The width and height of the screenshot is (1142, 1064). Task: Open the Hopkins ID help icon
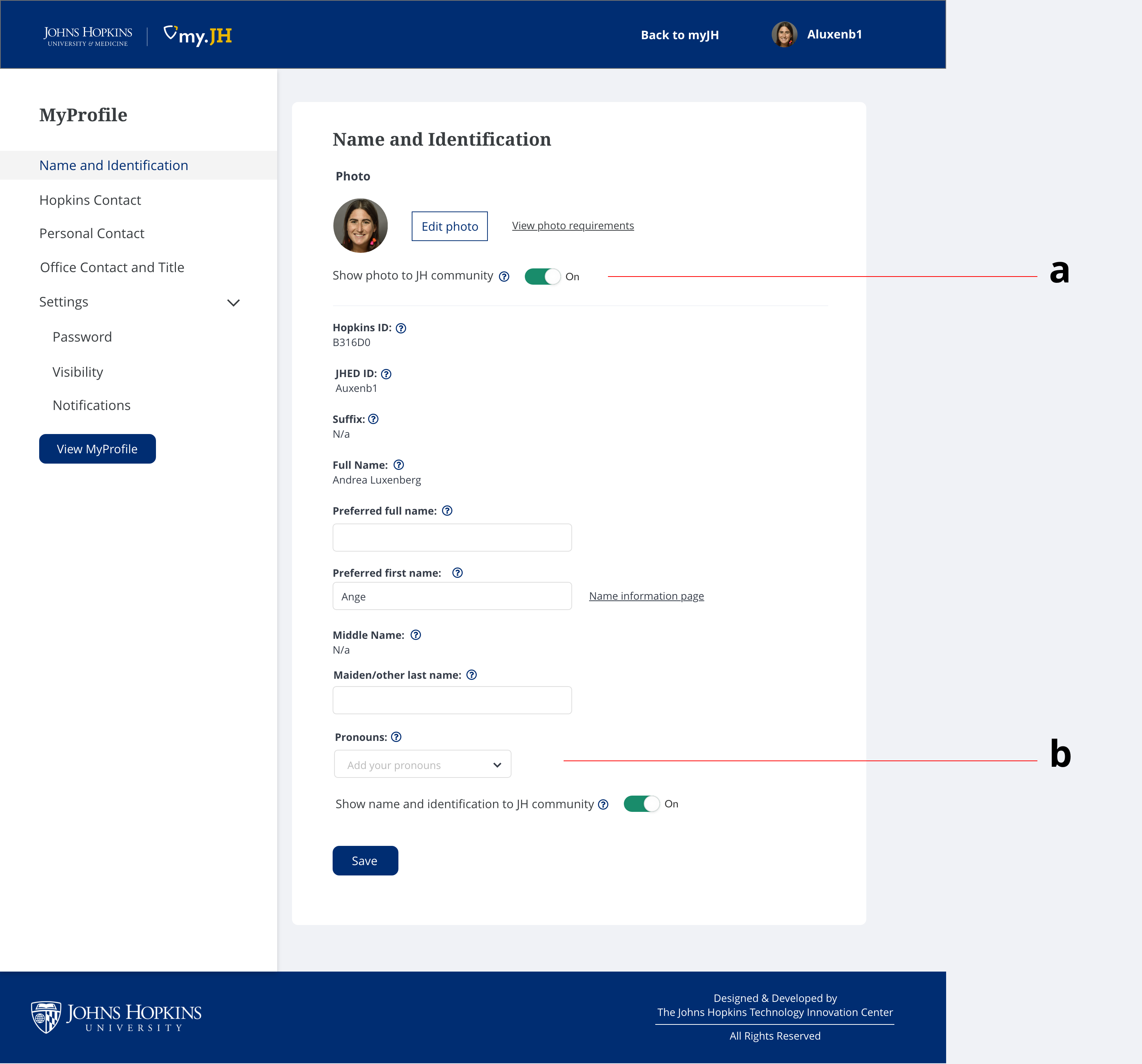coord(401,328)
